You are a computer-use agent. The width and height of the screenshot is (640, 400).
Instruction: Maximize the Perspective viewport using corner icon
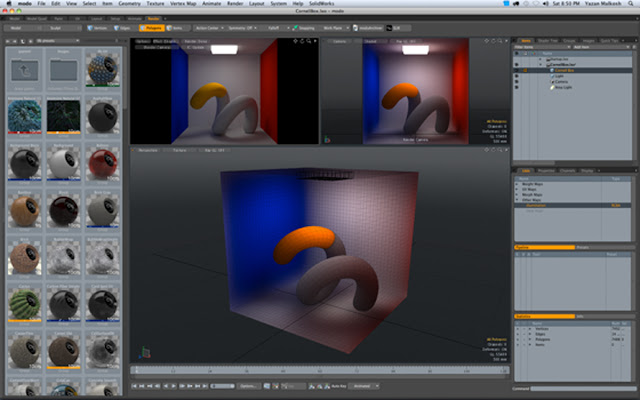506,150
